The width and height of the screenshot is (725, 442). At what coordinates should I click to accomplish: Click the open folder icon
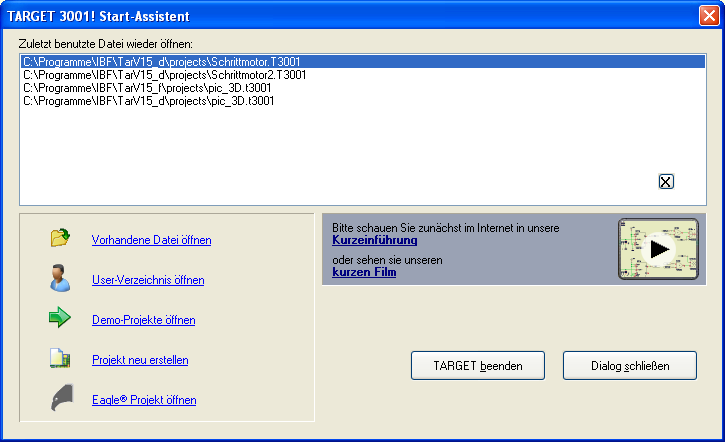(x=60, y=238)
